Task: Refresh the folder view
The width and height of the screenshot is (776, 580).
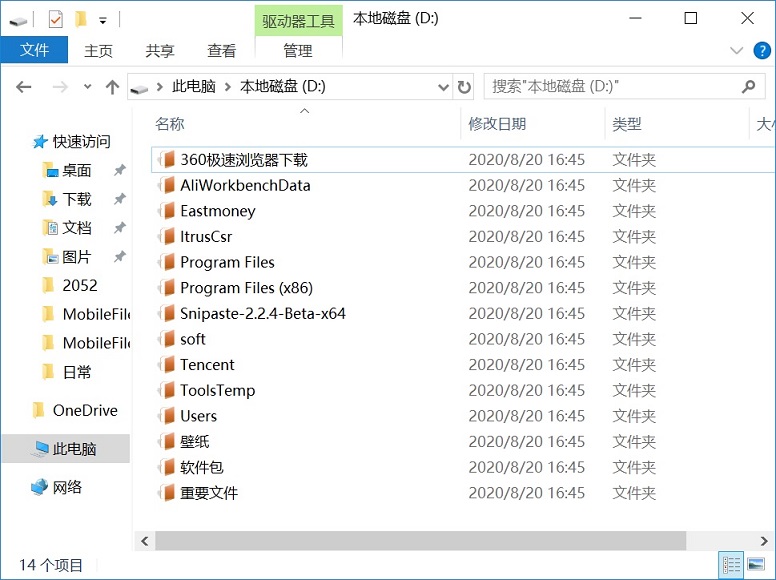Action: pyautogui.click(x=464, y=87)
